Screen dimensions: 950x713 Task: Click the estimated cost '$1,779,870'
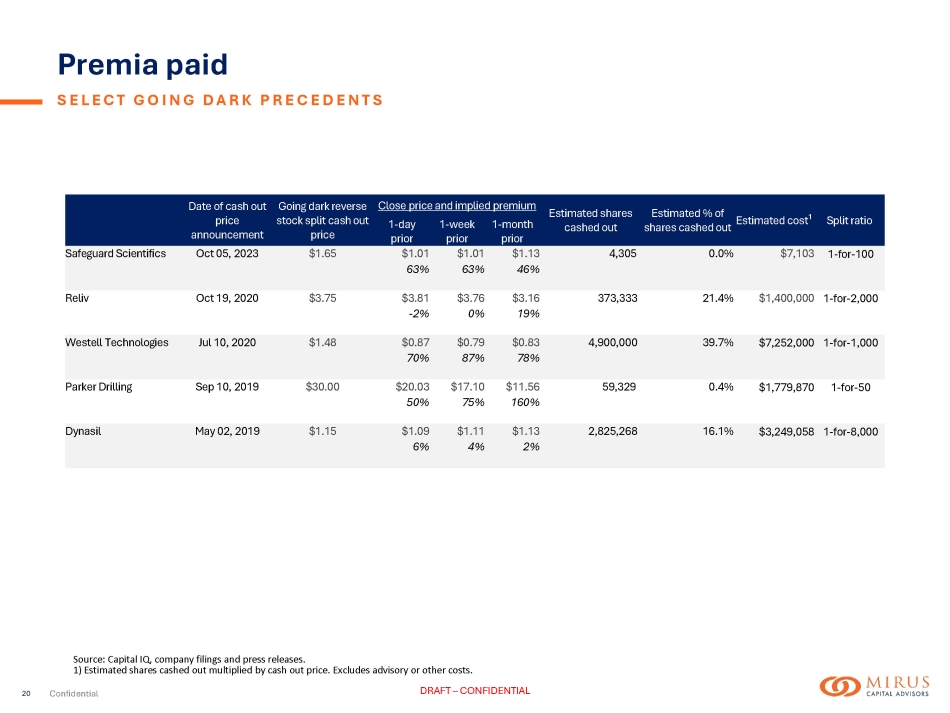pyautogui.click(x=786, y=387)
